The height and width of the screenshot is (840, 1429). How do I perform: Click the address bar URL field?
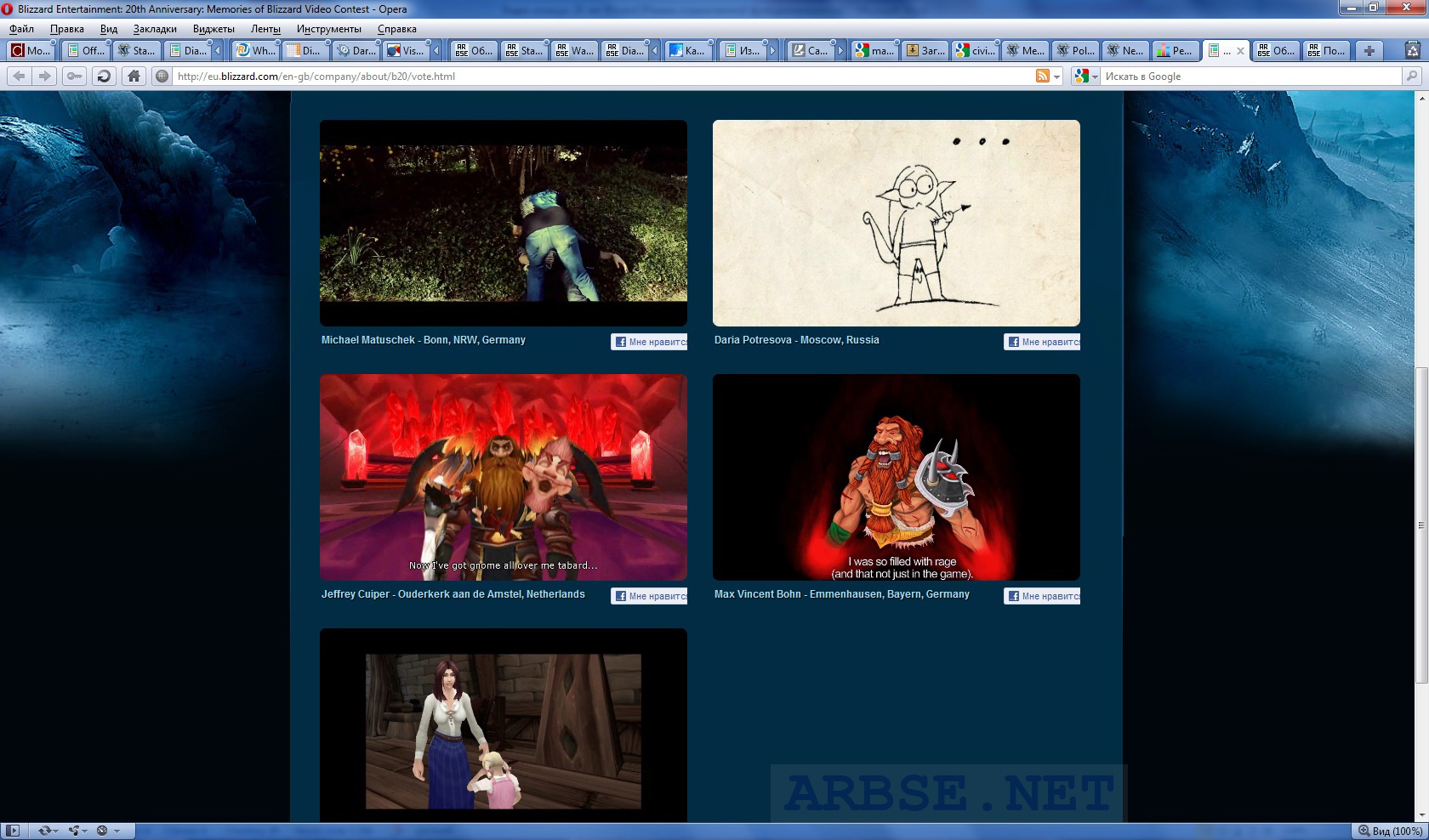click(602, 76)
